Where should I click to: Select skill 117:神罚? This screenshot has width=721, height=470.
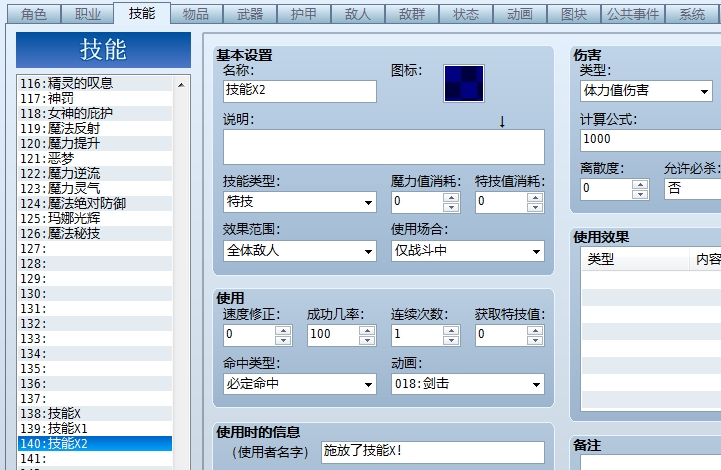coord(95,98)
